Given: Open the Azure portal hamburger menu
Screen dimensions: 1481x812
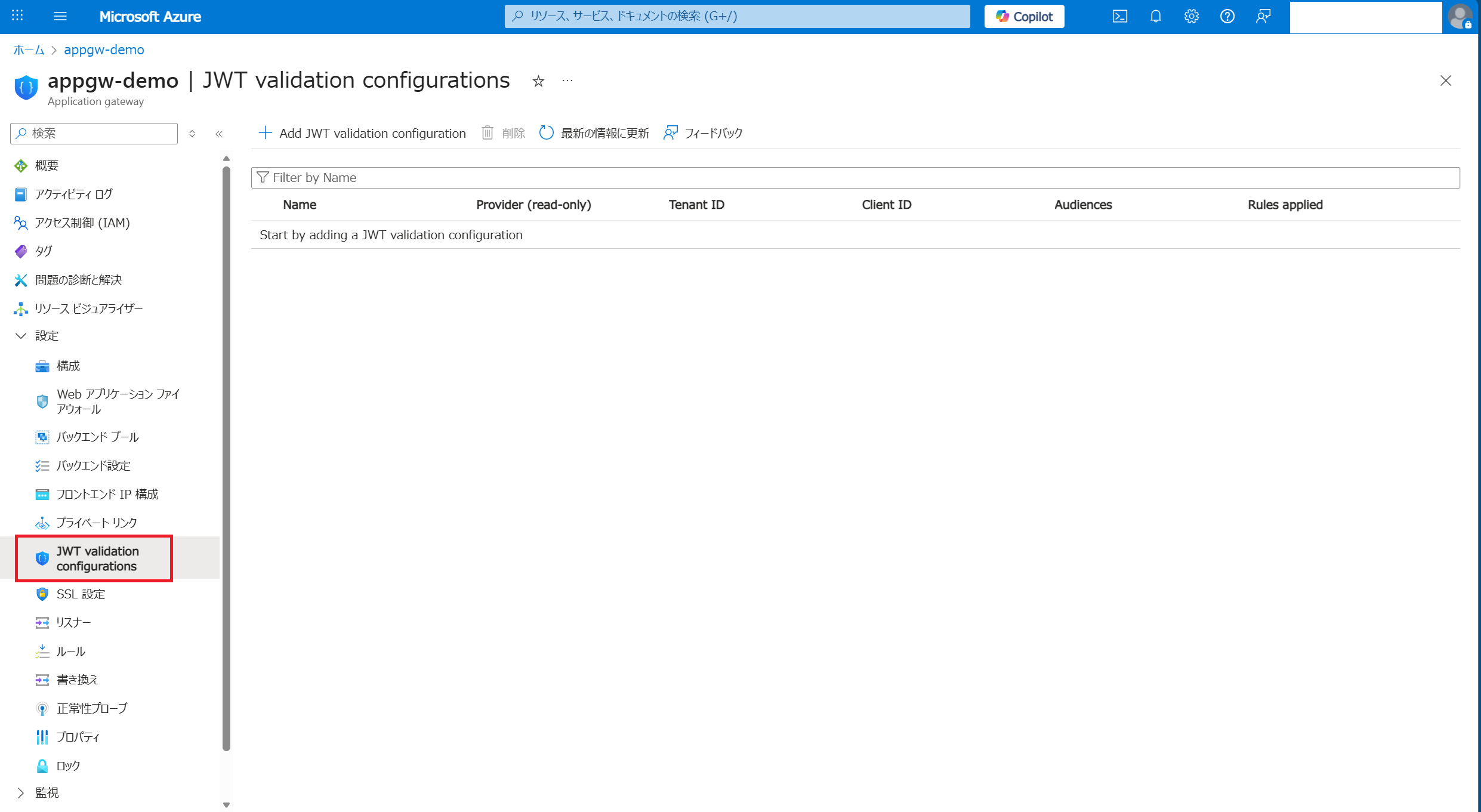Looking at the screenshot, I should (60, 17).
